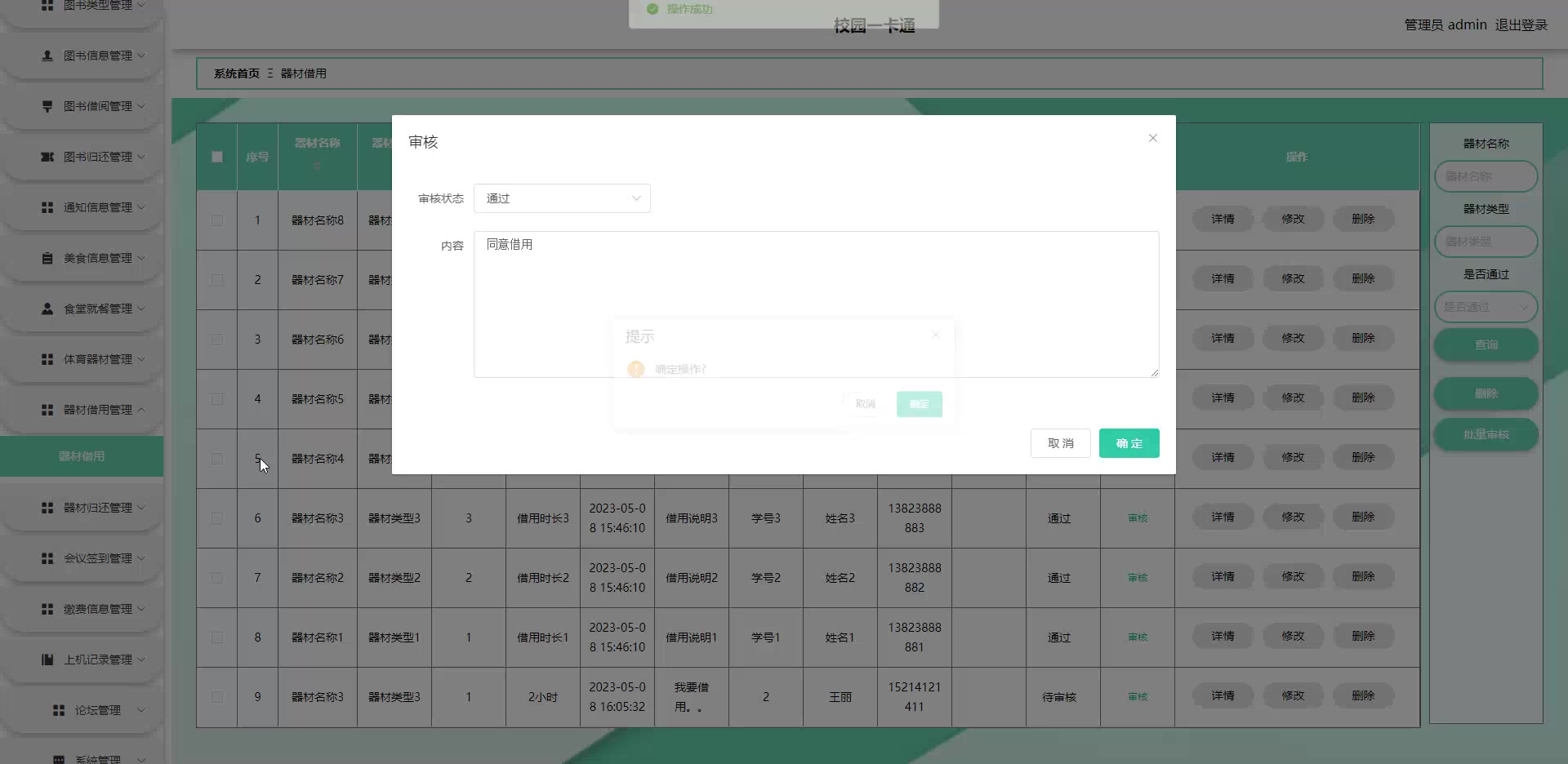Click 取消 in the 审核 dialog

(1061, 443)
